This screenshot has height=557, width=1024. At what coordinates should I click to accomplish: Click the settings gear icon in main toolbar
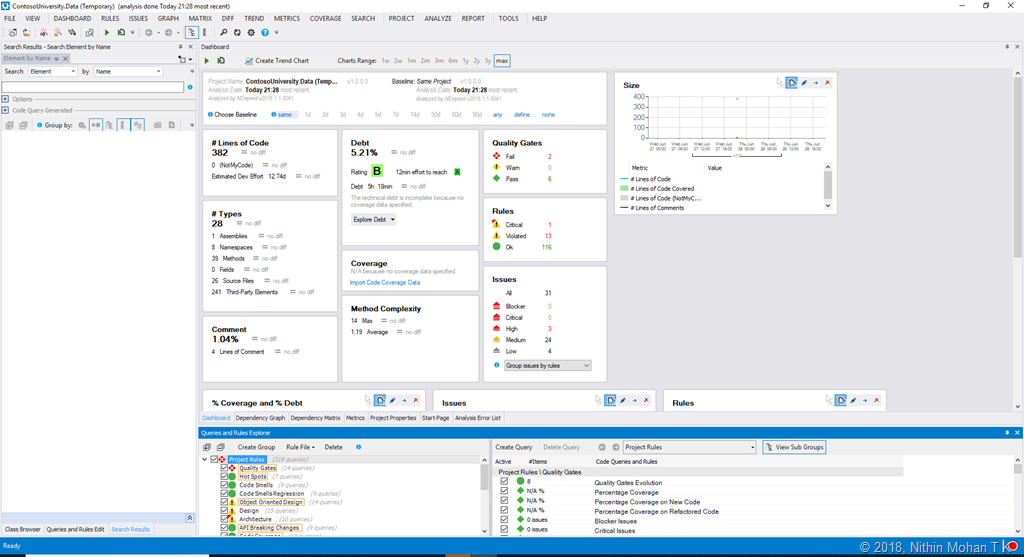point(252,32)
